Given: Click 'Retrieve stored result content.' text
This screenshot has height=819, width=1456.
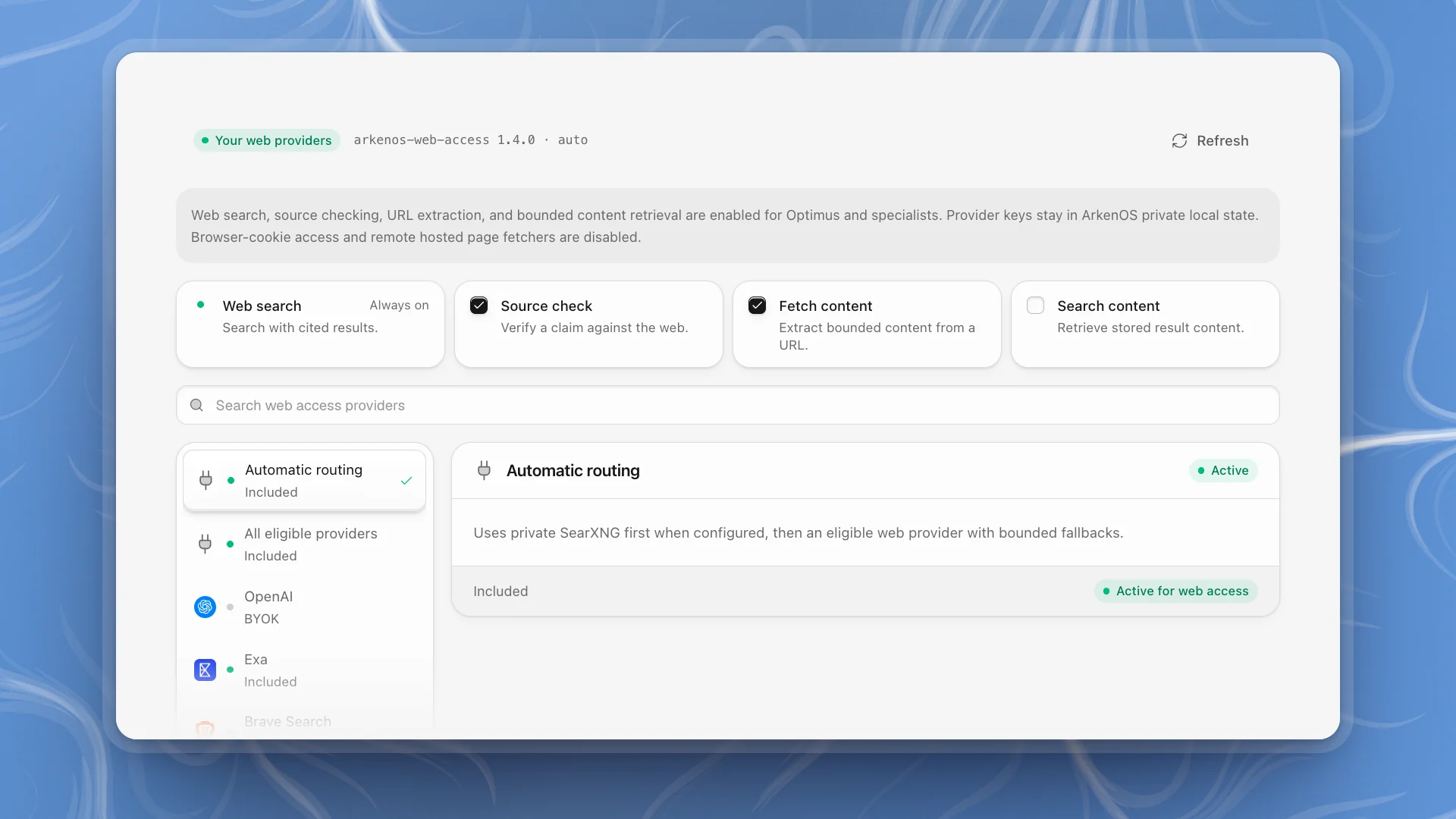Looking at the screenshot, I should [1150, 328].
